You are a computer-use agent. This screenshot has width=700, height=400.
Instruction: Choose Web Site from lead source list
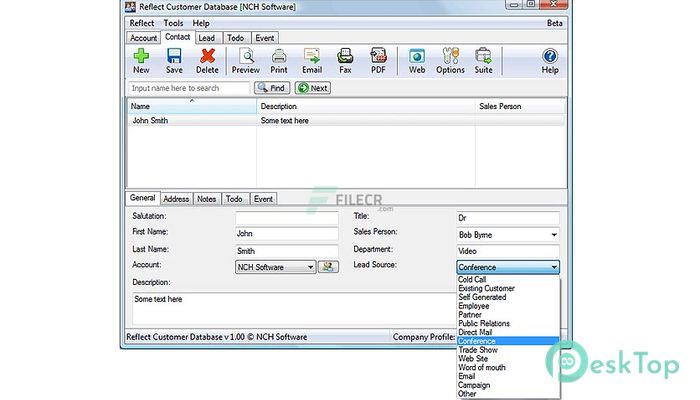[x=508, y=358]
